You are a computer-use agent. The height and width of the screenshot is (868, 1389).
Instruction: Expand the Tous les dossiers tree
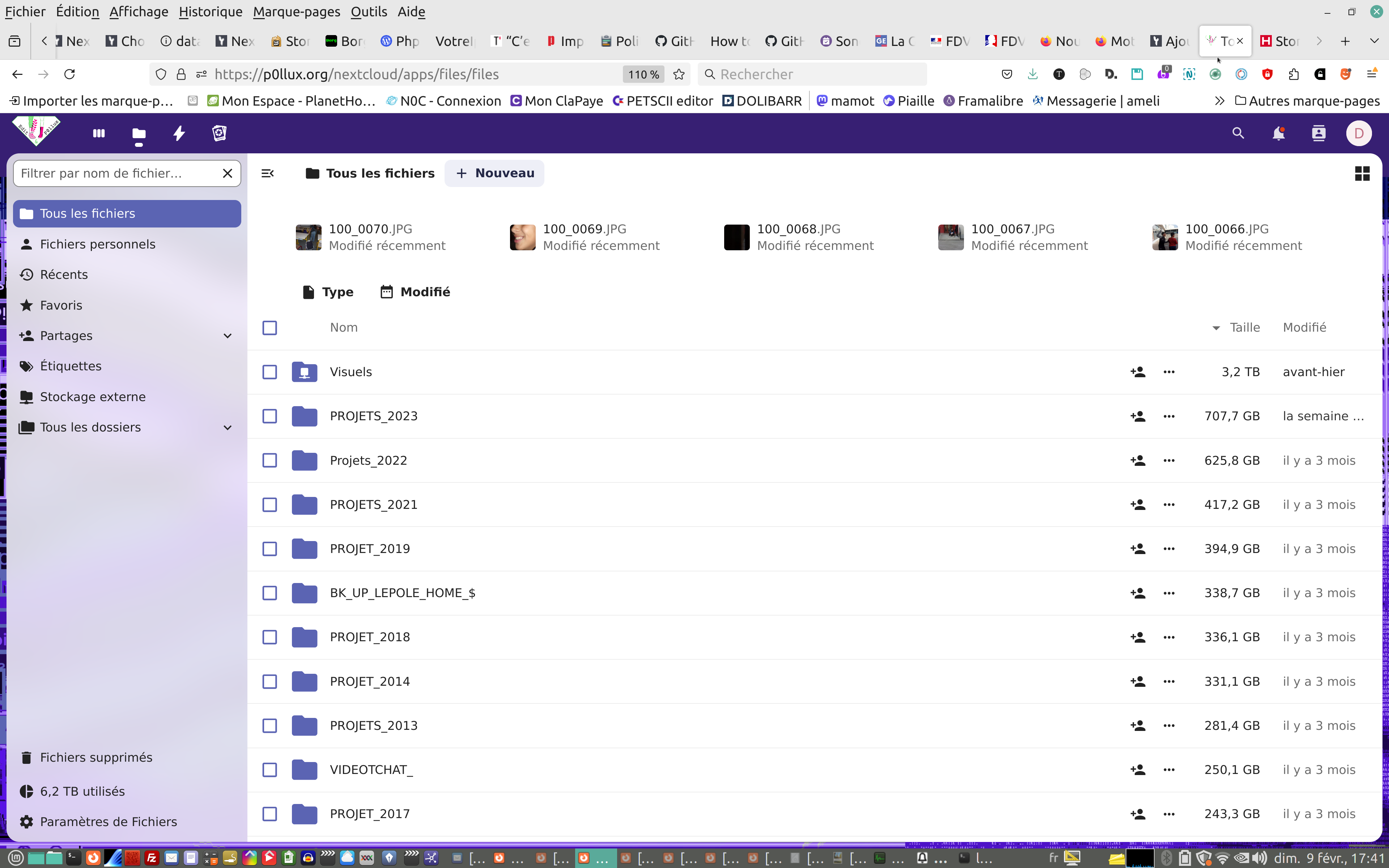(x=228, y=428)
